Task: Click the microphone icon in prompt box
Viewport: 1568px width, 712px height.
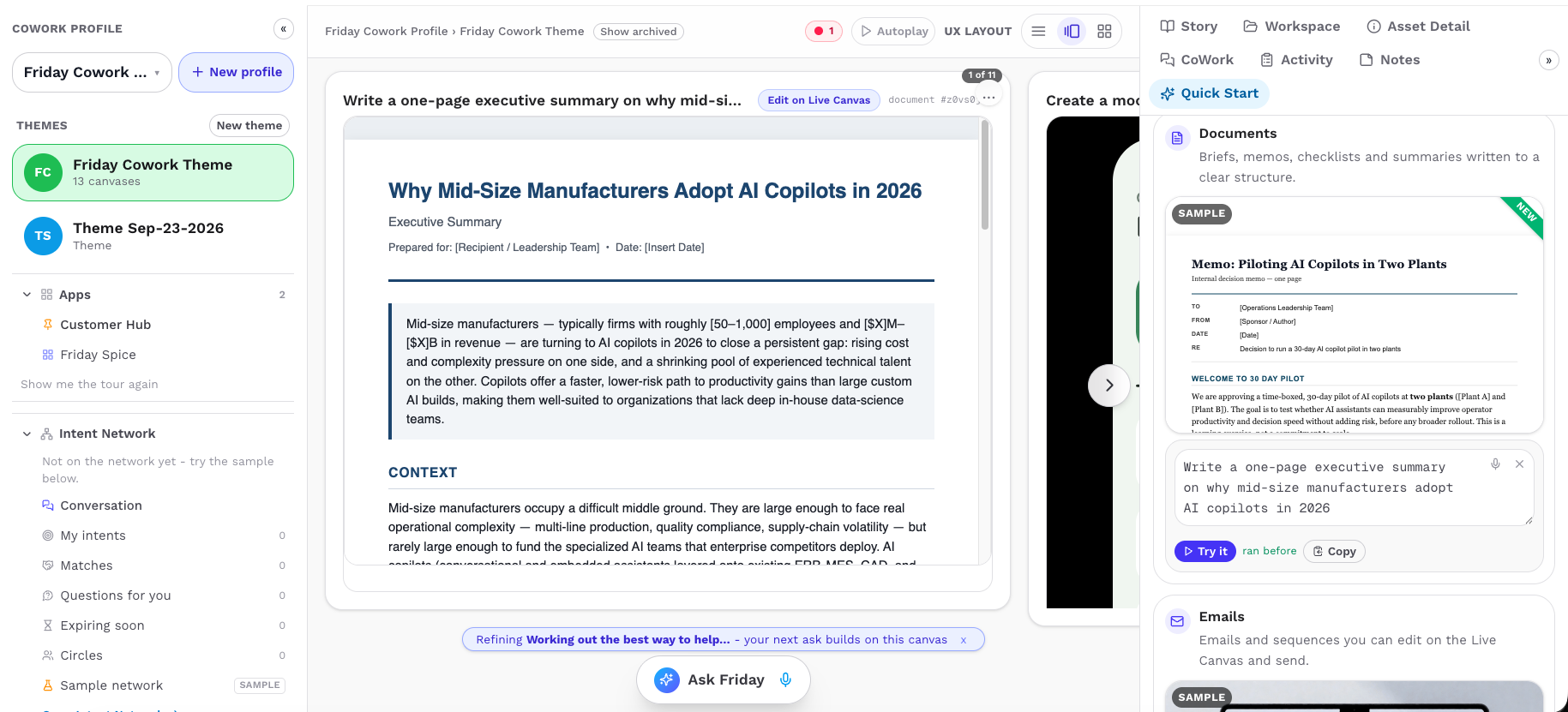Action: [x=1495, y=464]
